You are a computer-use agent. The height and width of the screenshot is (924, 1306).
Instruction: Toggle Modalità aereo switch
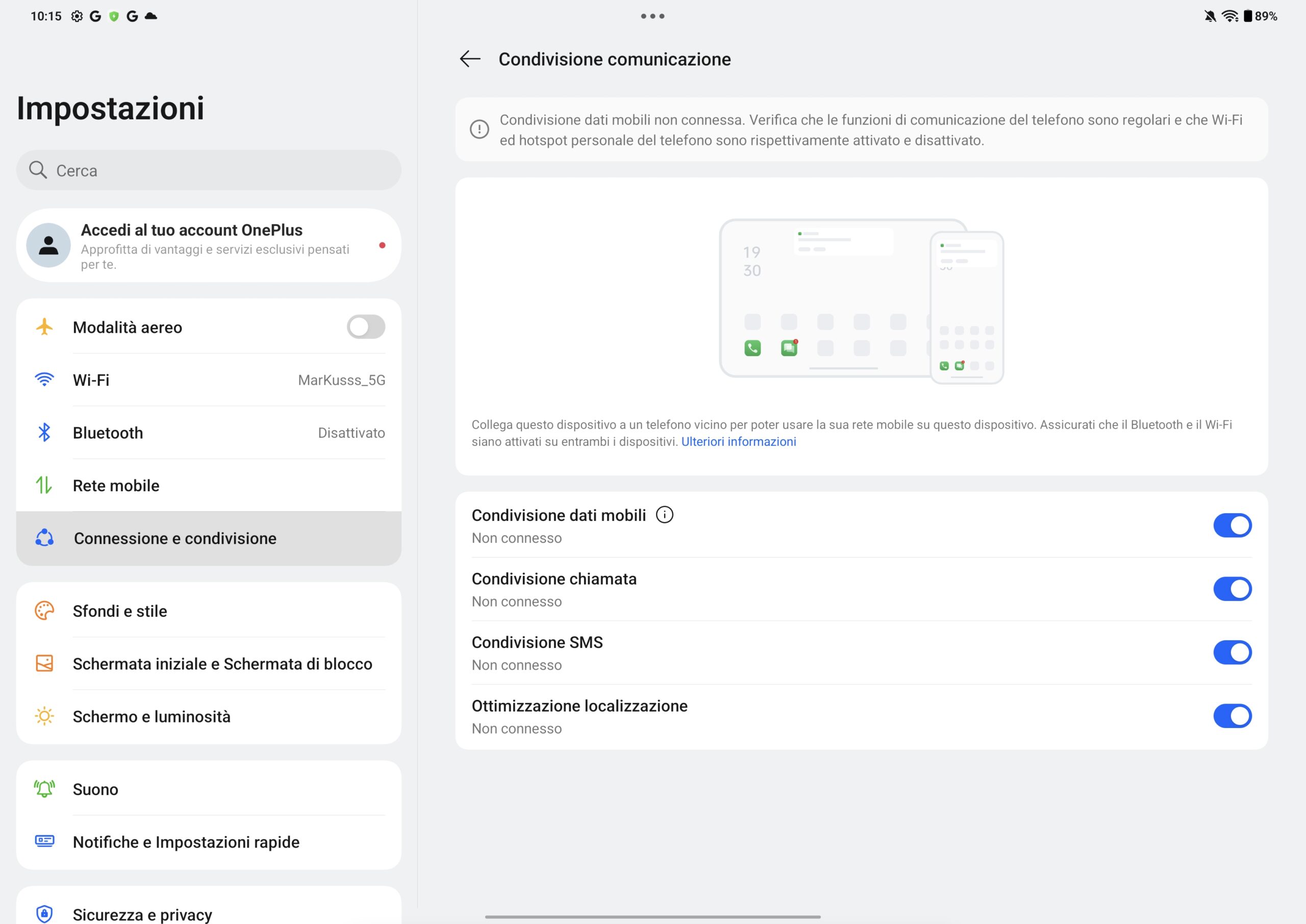(x=366, y=327)
